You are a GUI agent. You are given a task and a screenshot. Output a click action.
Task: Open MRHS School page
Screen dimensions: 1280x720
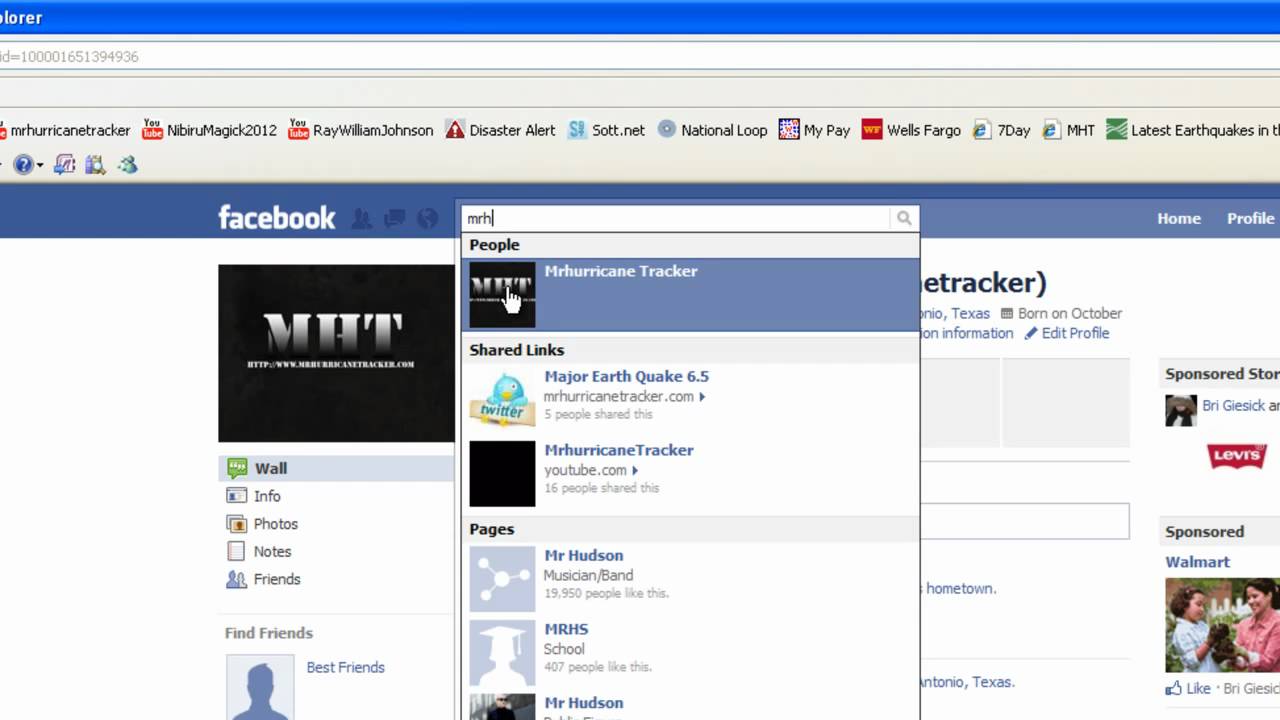566,629
